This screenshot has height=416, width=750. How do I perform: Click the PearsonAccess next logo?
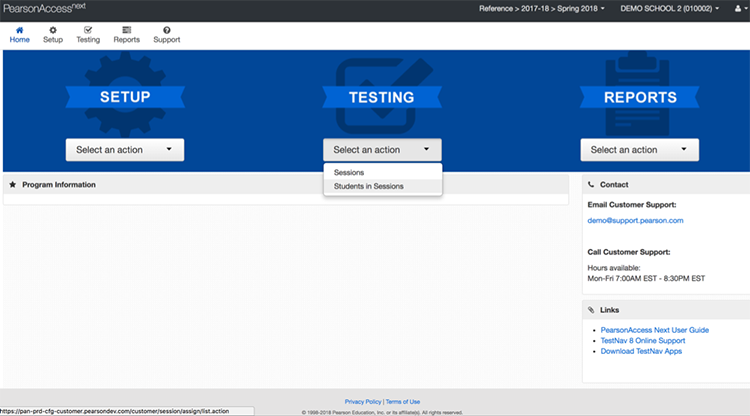(44, 8)
